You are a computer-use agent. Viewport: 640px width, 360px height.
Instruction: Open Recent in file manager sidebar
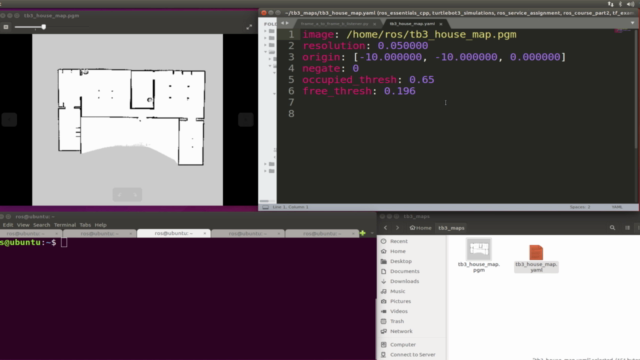[x=399, y=241]
